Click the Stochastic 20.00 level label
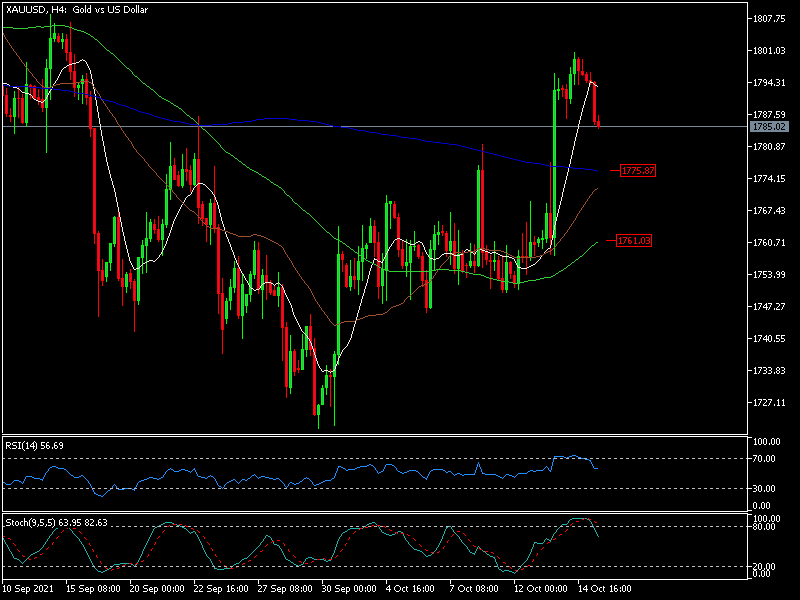The height and width of the screenshot is (600, 800). click(764, 566)
